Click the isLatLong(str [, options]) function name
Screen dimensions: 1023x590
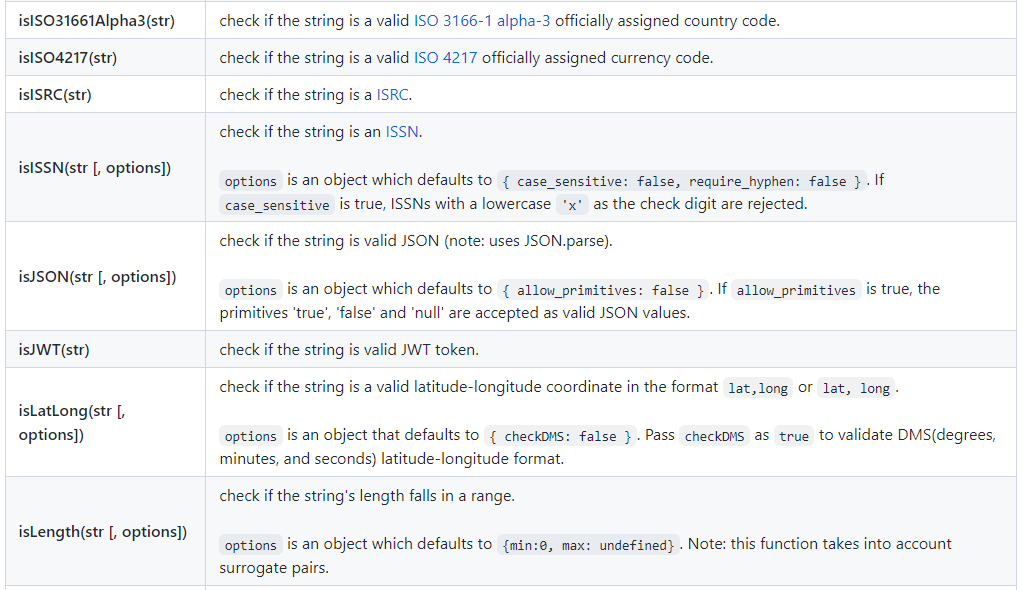coord(72,423)
